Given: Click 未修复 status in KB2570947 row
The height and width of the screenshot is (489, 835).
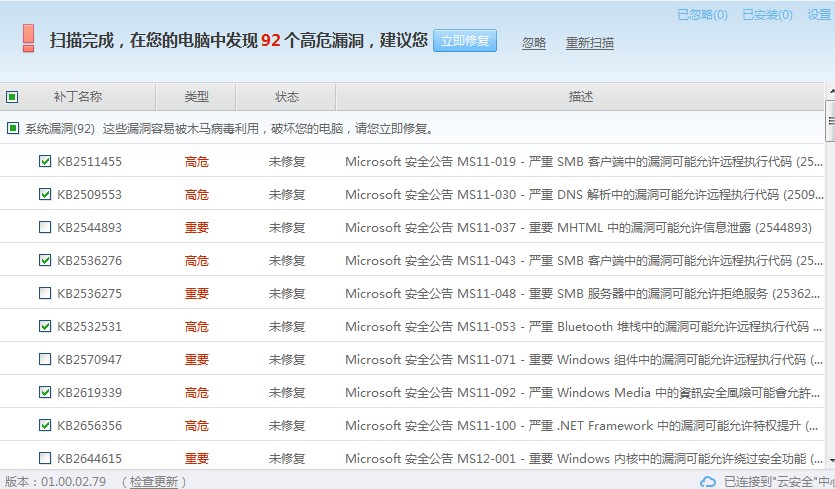Looking at the screenshot, I should [x=286, y=360].
